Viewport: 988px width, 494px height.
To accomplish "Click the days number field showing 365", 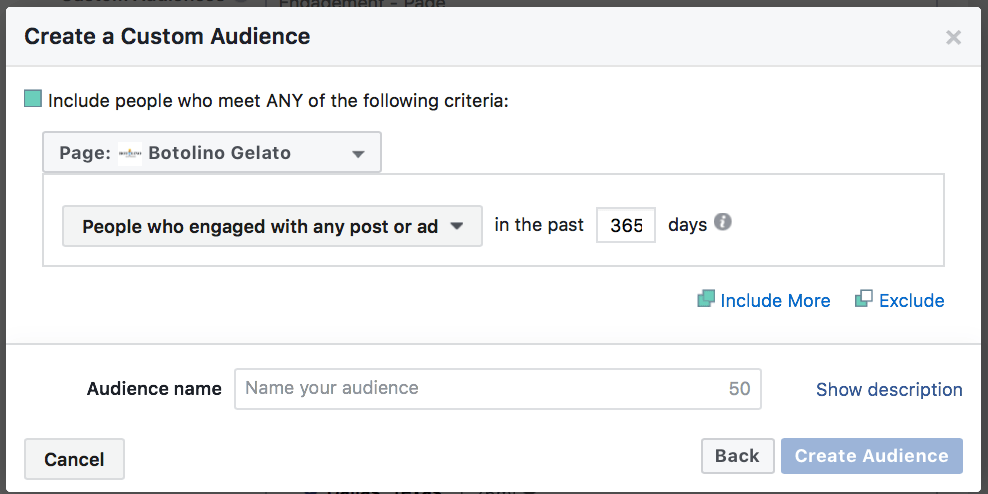I will (x=626, y=225).
